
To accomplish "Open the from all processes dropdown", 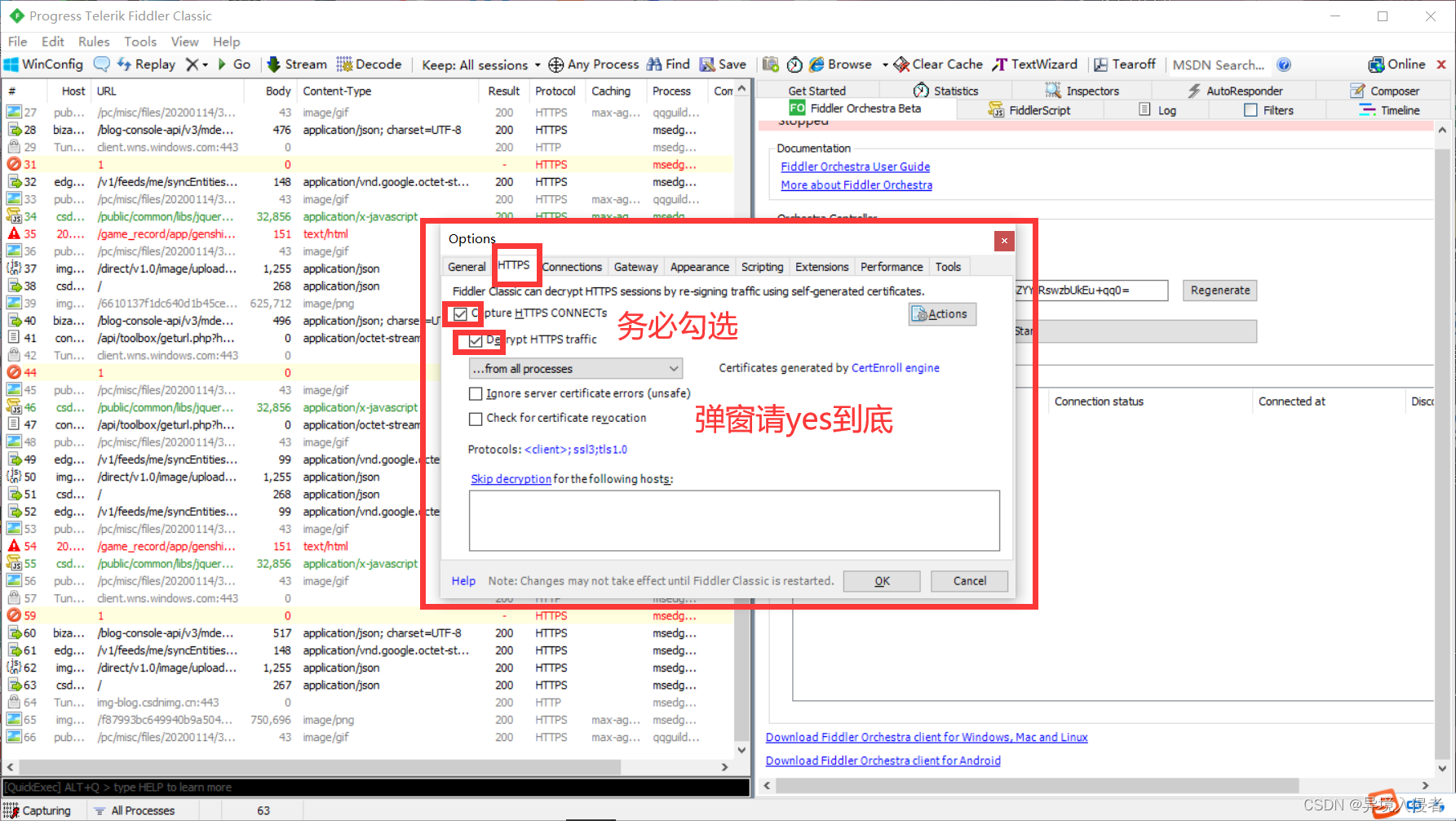I will (x=576, y=369).
